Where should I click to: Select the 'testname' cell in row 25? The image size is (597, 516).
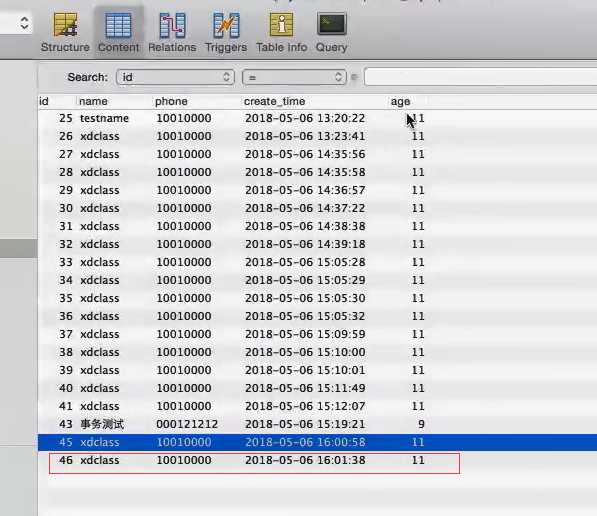(x=104, y=118)
